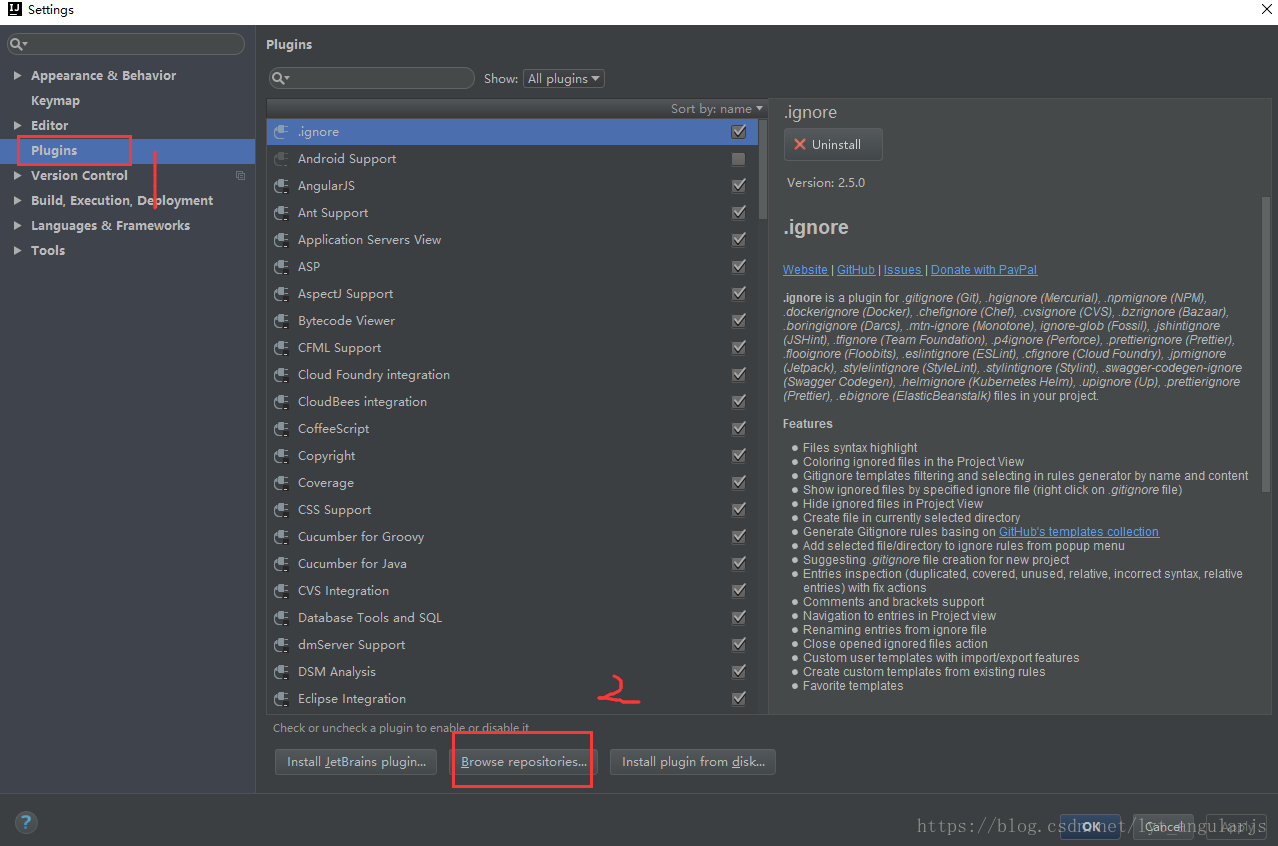Click Install plugin from disk button

click(693, 762)
